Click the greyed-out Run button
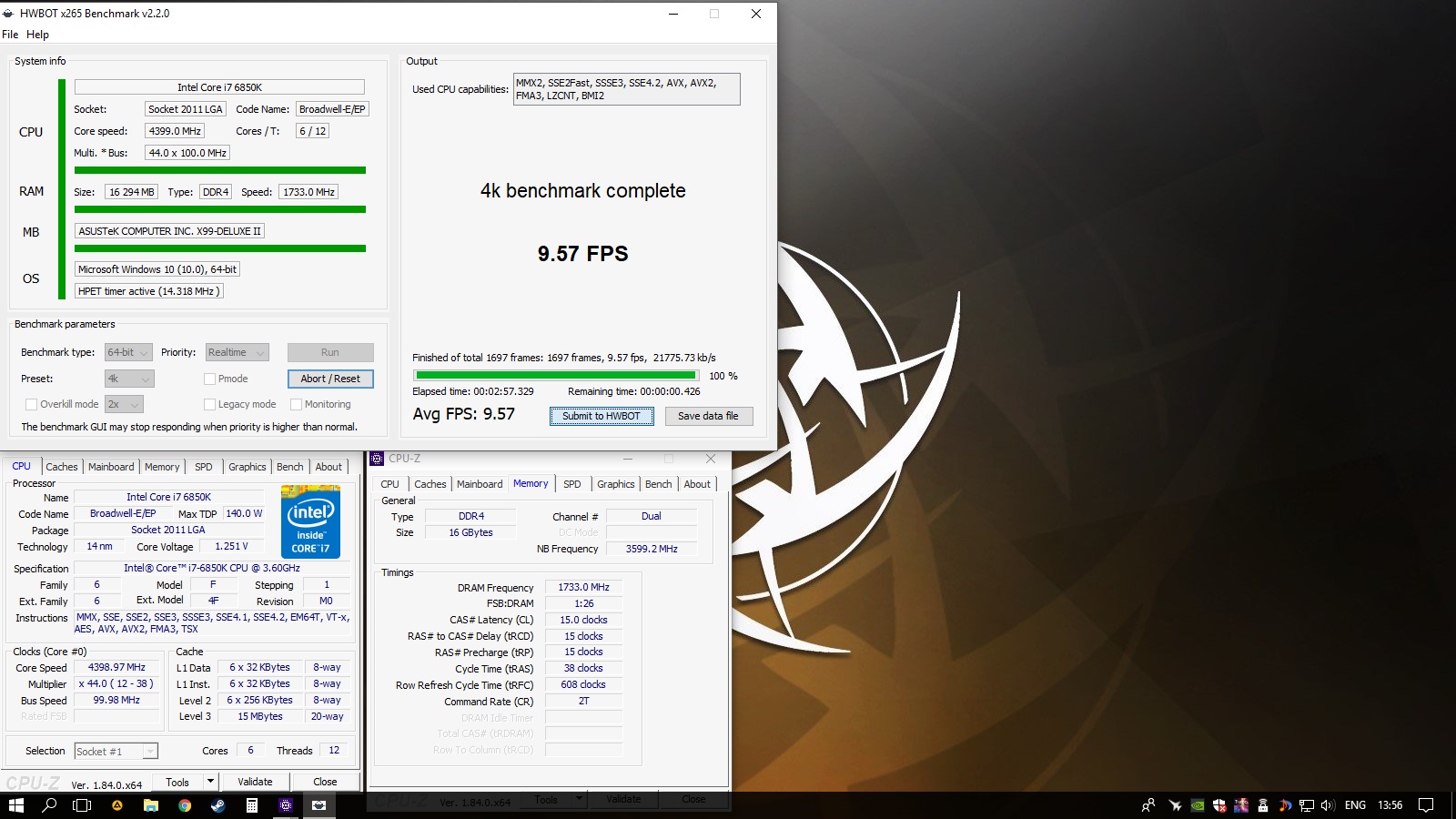1456x819 pixels. [330, 352]
